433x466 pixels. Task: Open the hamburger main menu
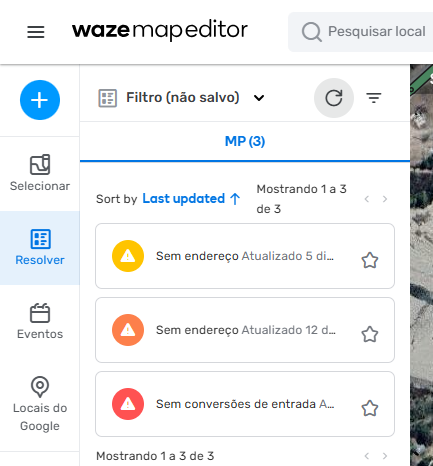(x=36, y=32)
